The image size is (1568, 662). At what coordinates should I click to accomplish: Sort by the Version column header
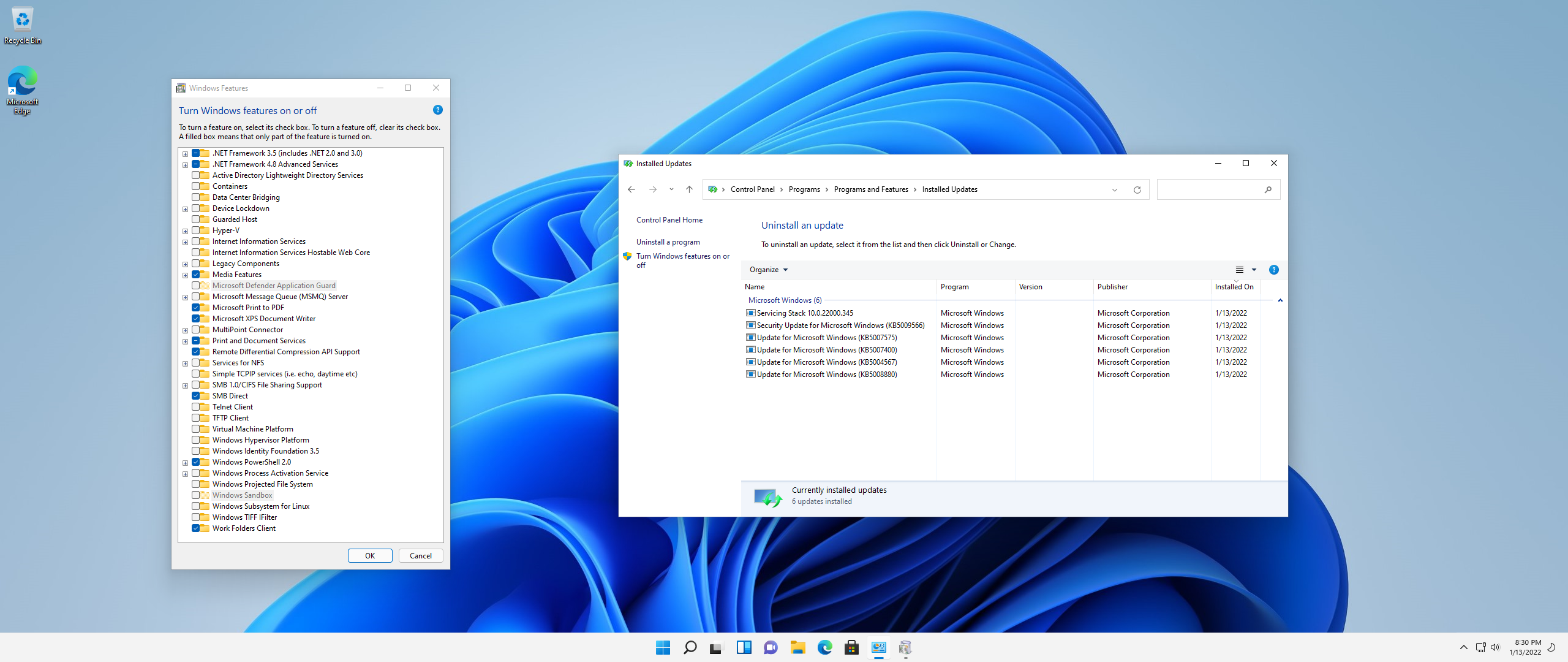tap(1054, 287)
